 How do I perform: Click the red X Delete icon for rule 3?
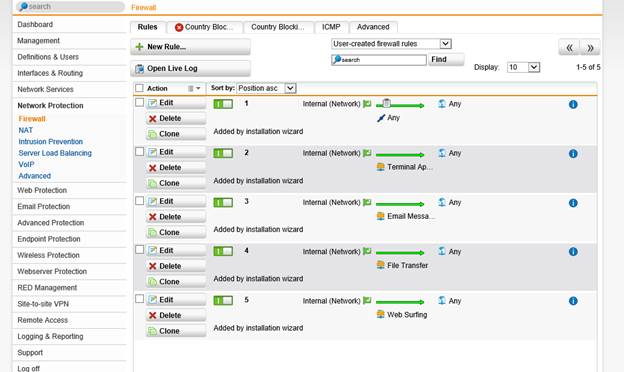point(152,217)
